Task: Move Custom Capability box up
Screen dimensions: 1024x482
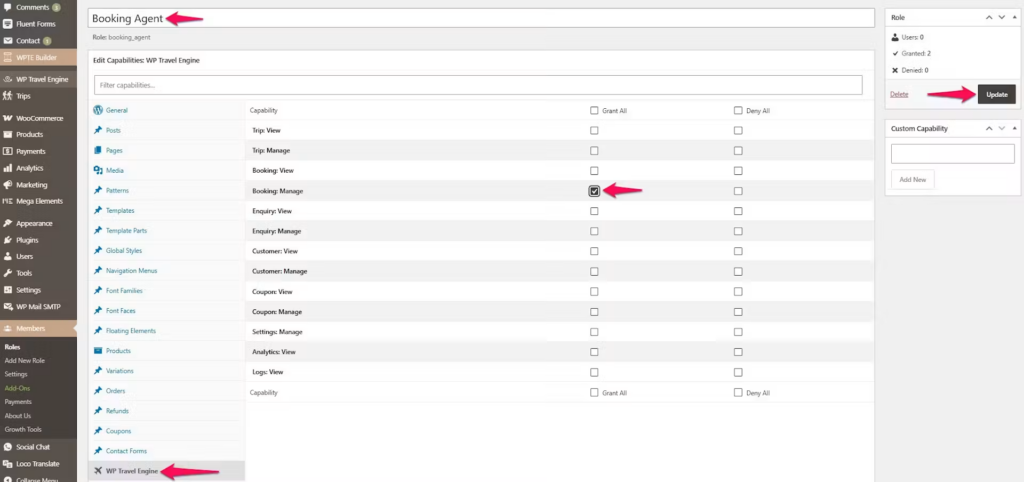Action: (x=989, y=129)
